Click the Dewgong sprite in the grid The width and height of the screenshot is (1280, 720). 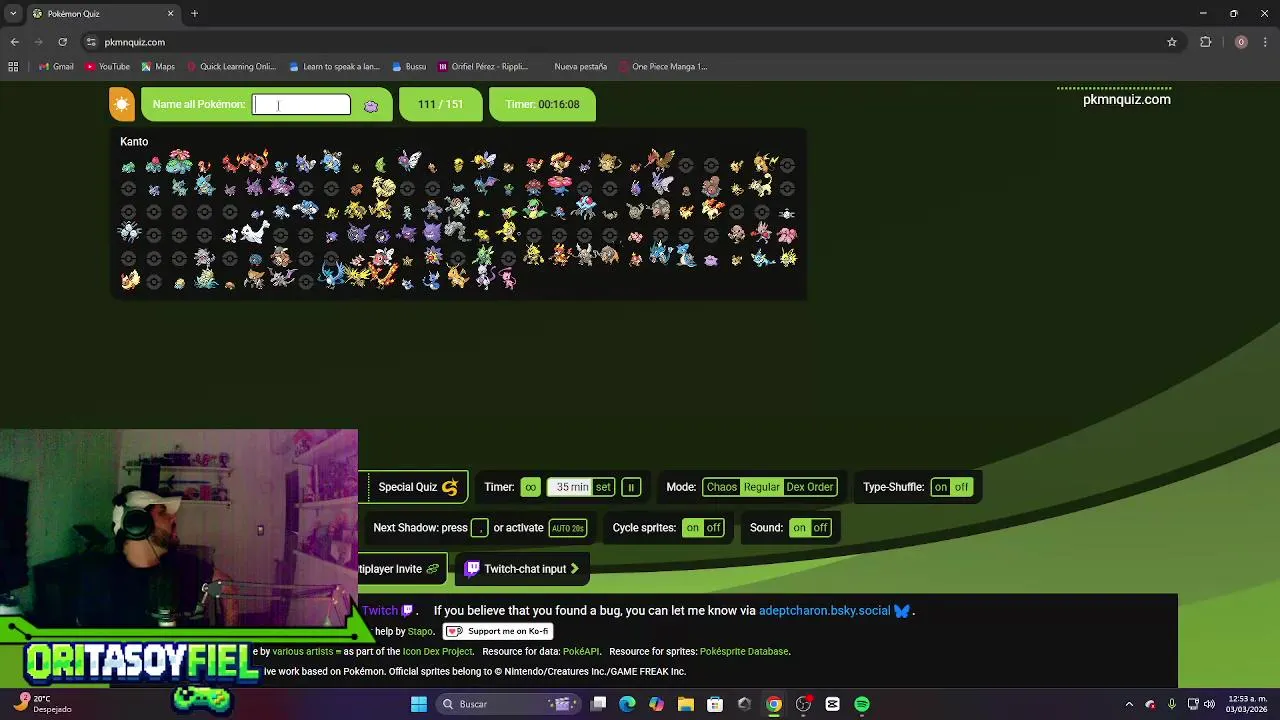(255, 230)
